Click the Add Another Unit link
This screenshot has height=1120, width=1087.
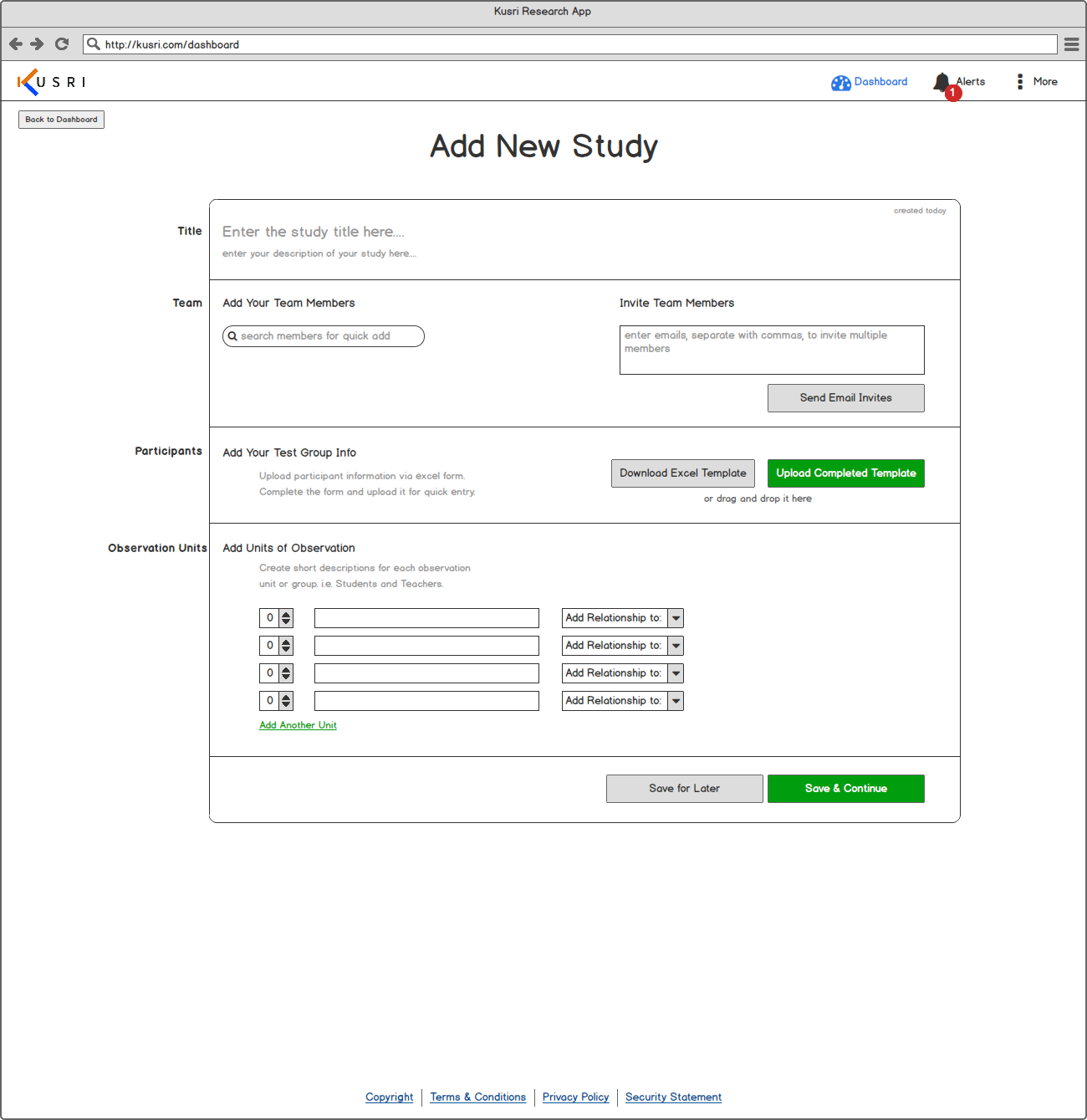pyautogui.click(x=298, y=725)
